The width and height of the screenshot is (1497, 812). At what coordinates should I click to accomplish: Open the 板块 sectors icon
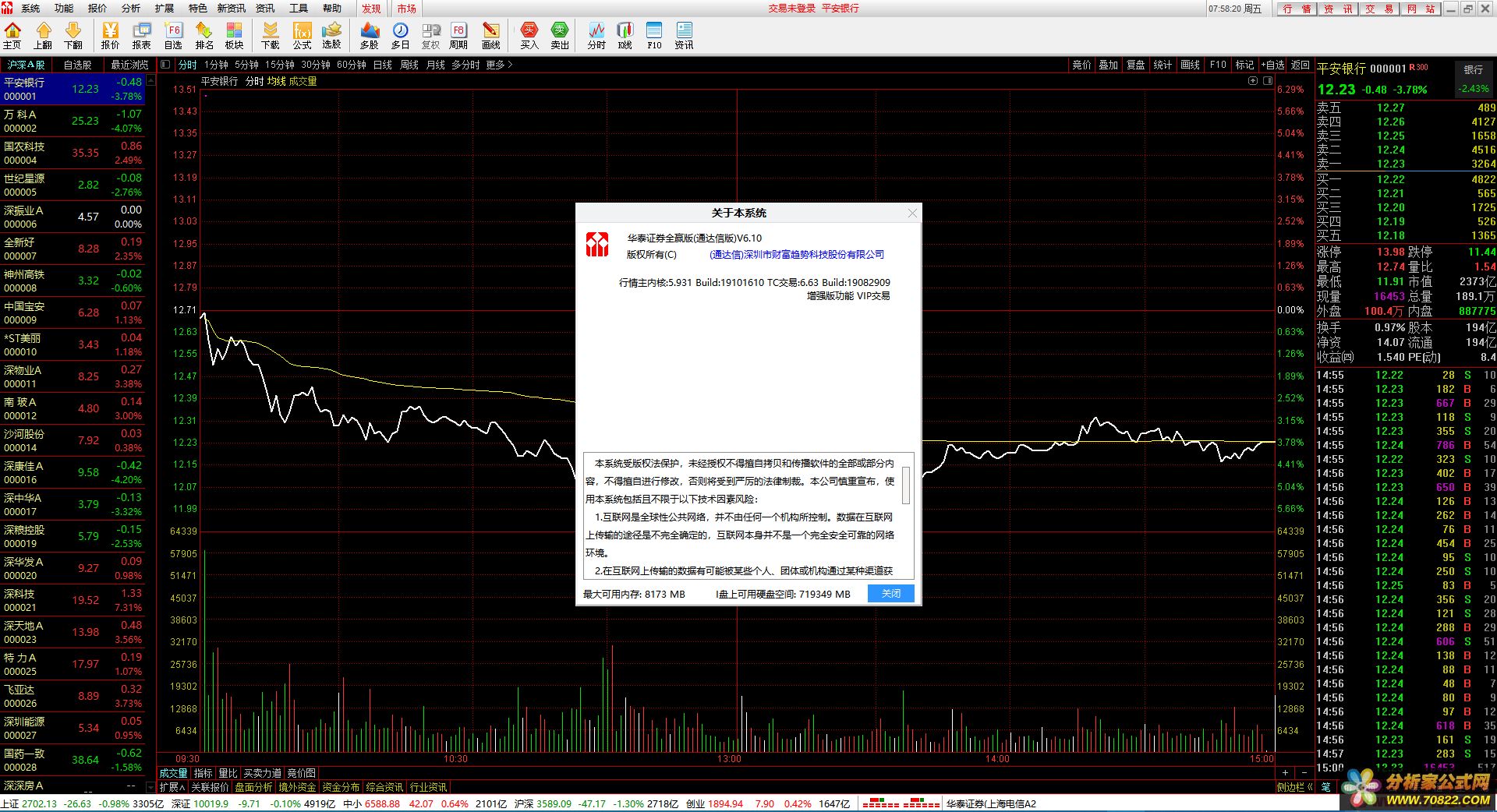click(x=235, y=36)
